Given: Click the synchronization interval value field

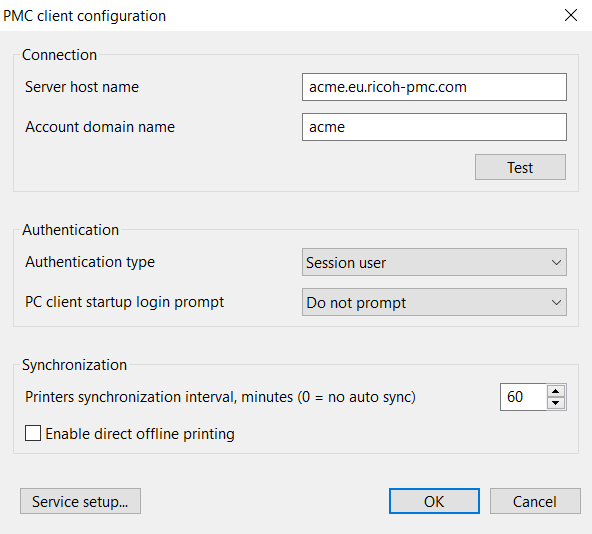Looking at the screenshot, I should tap(523, 397).
